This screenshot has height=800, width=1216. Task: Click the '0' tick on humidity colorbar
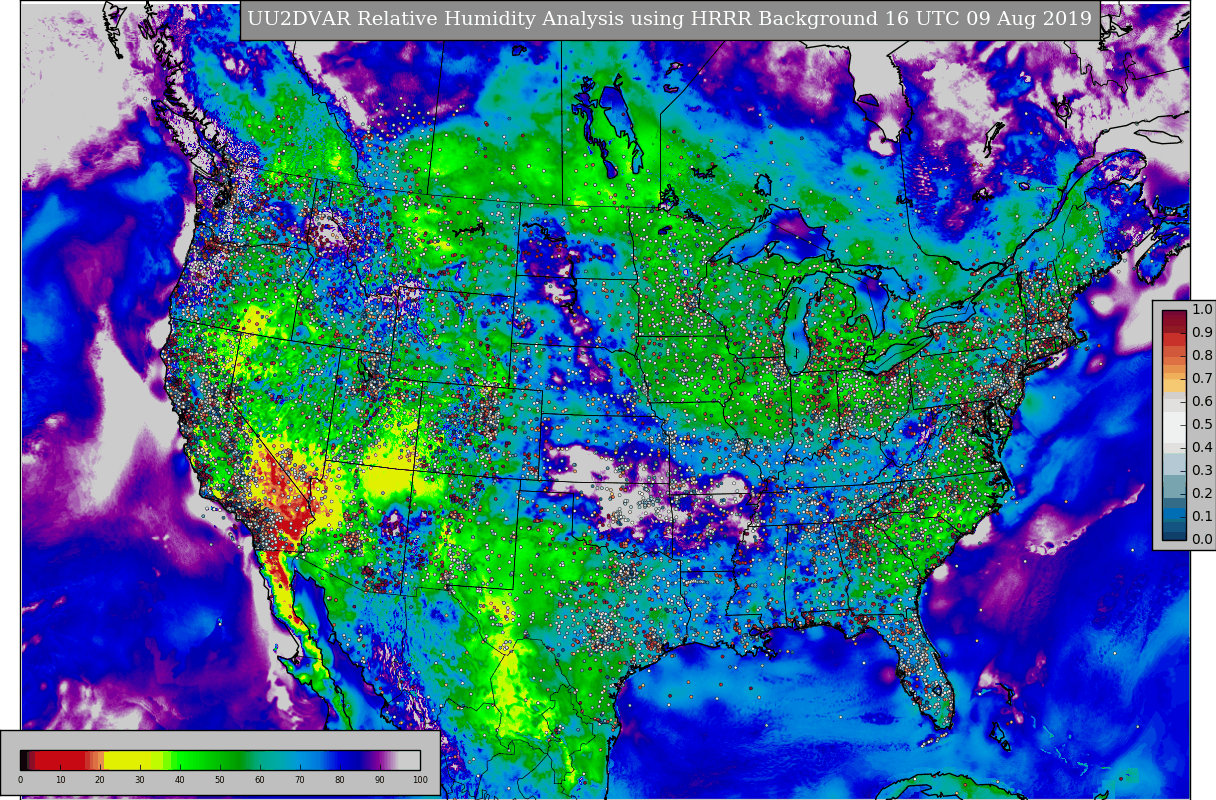[20, 780]
